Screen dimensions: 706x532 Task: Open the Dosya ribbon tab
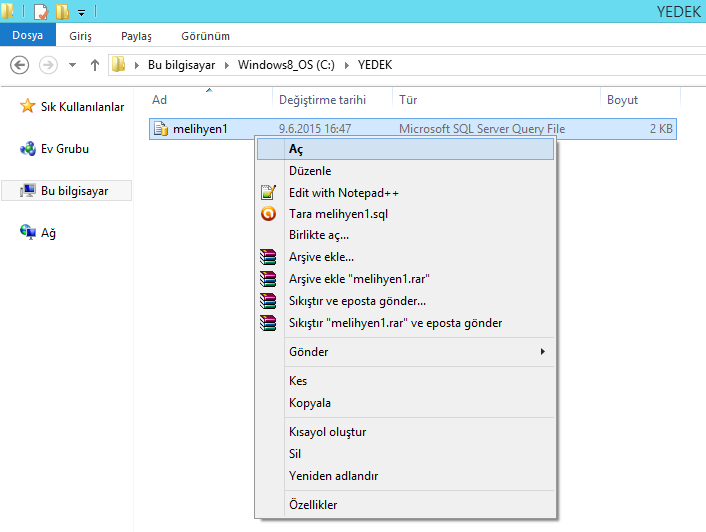28,36
